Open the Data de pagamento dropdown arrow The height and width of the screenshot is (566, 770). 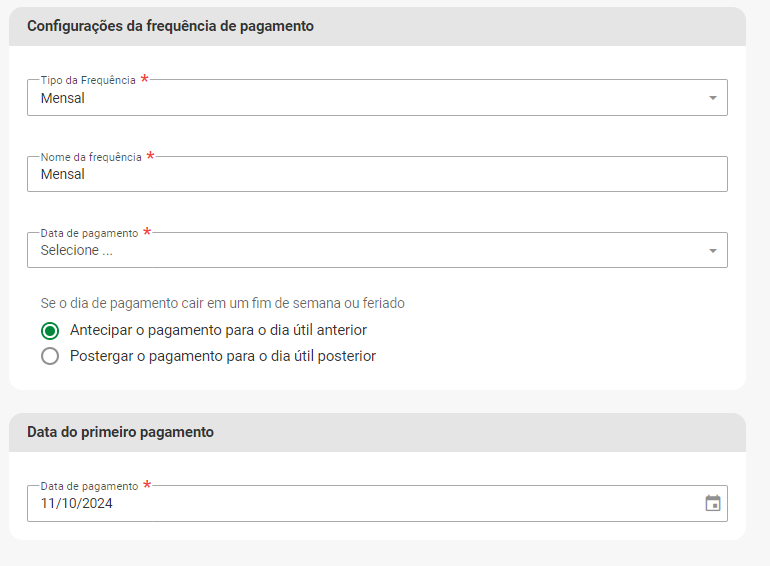click(713, 251)
